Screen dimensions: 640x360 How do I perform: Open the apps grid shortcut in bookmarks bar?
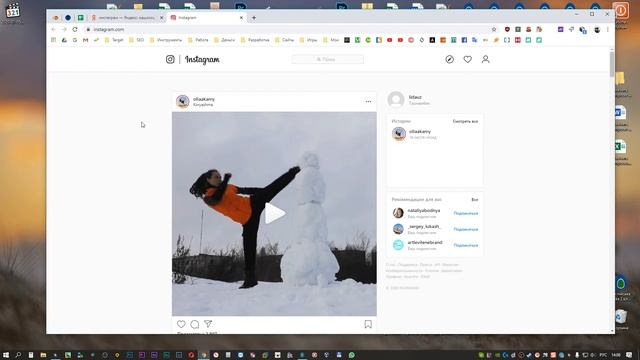(53, 40)
